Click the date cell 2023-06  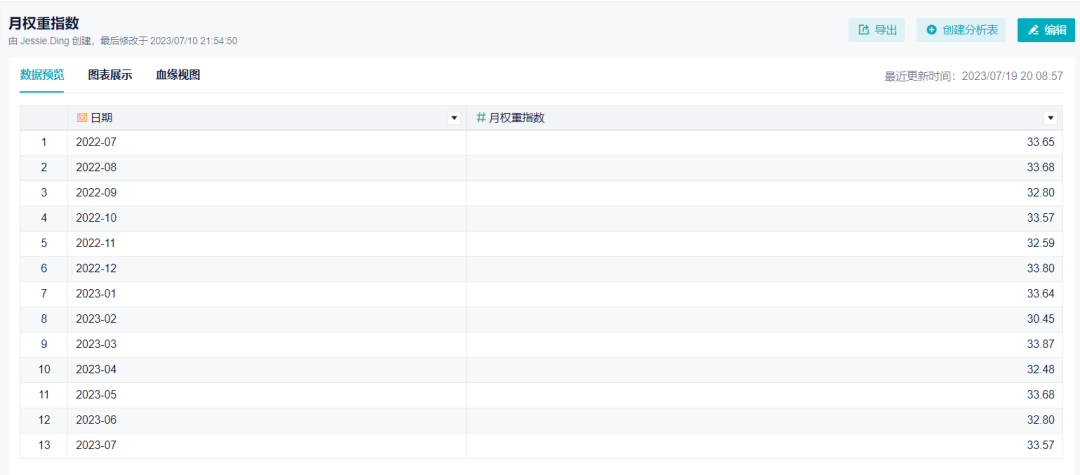point(267,421)
